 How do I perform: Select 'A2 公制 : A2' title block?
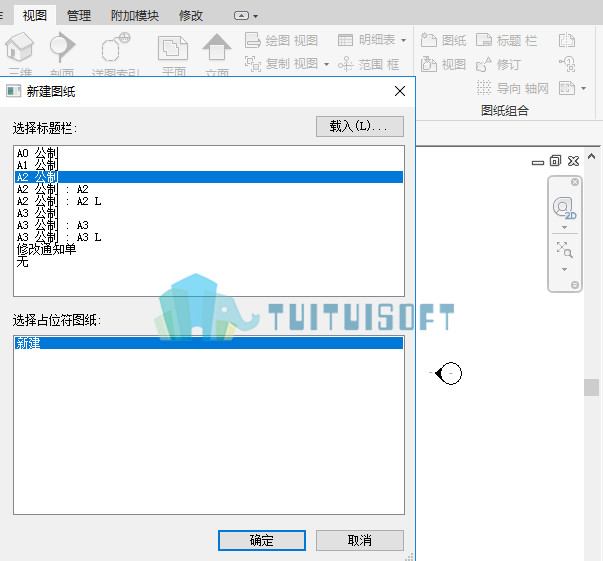pyautogui.click(x=209, y=189)
